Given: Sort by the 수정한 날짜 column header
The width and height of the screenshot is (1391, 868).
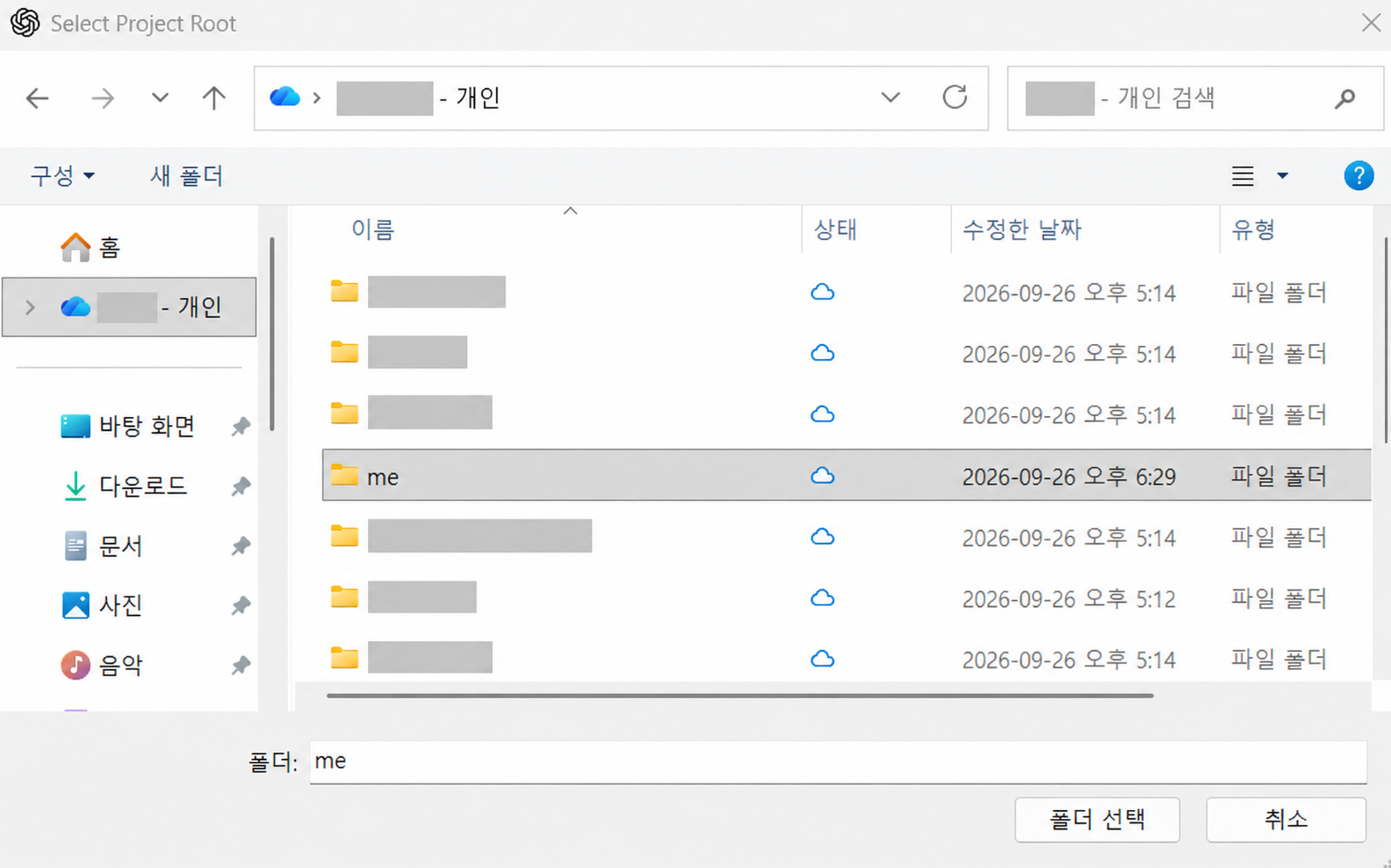Looking at the screenshot, I should 1021,229.
